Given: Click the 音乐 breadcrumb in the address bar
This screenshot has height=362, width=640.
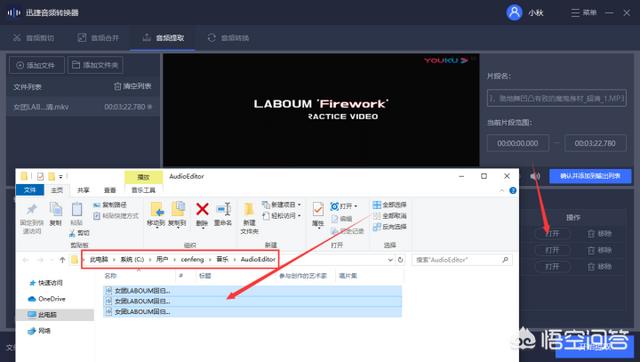Looking at the screenshot, I should point(222,260).
